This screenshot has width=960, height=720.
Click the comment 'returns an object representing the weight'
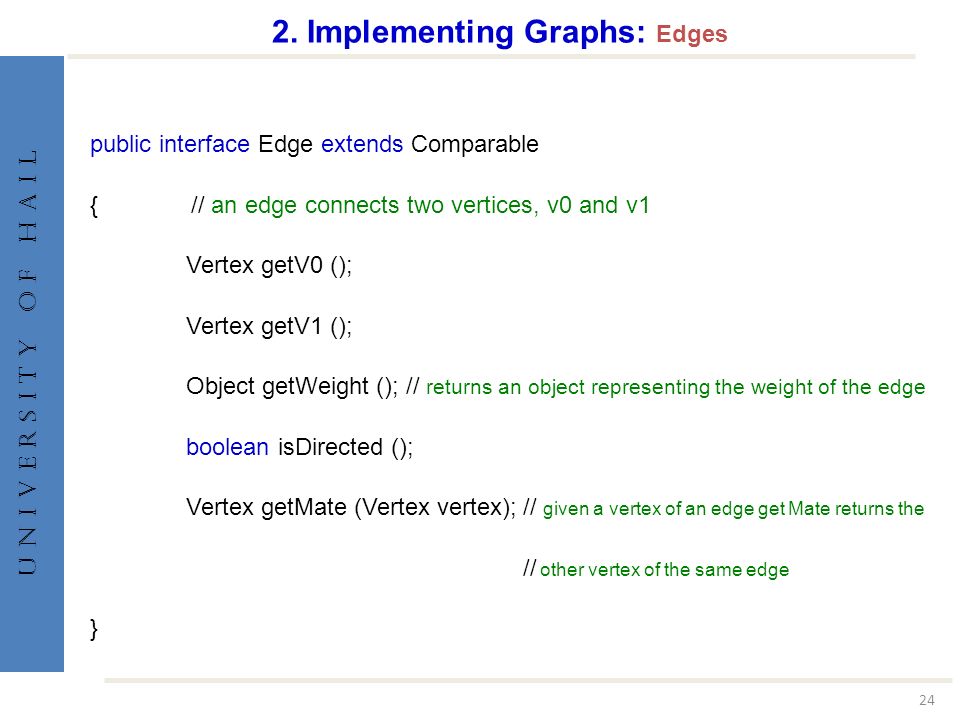666,387
